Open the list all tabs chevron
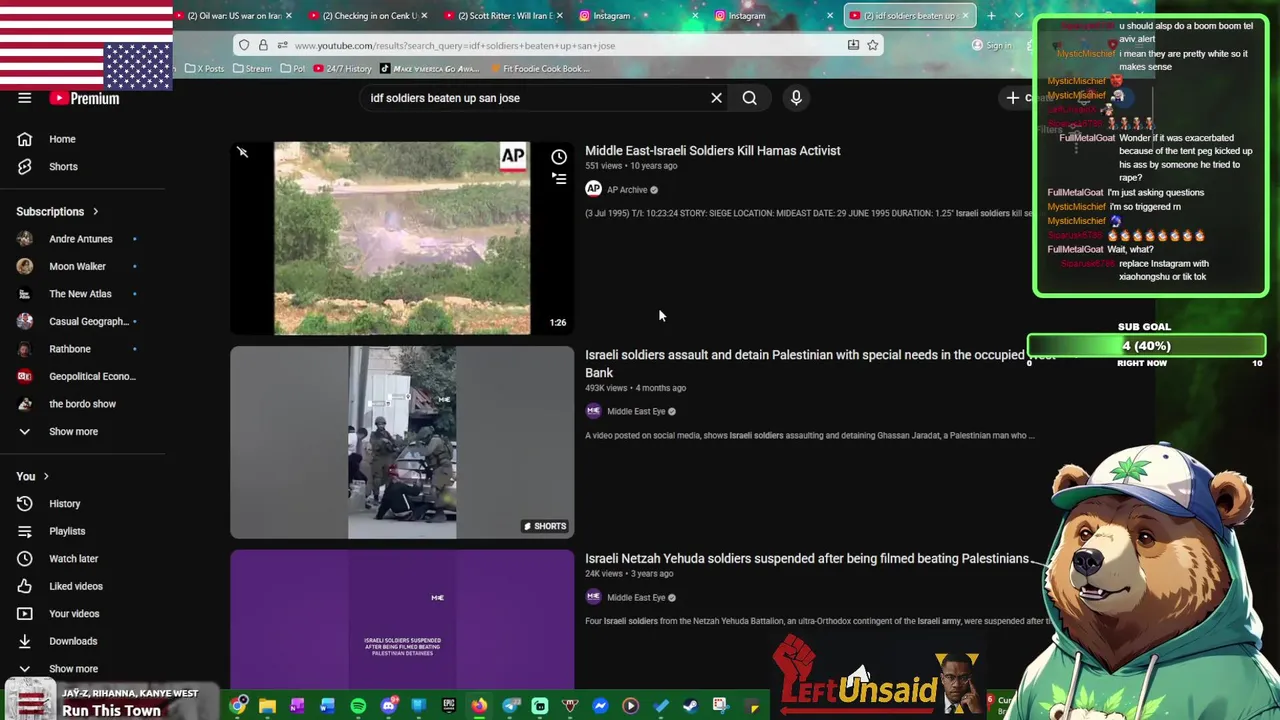Screen dimensions: 1280x720 [1018, 15]
